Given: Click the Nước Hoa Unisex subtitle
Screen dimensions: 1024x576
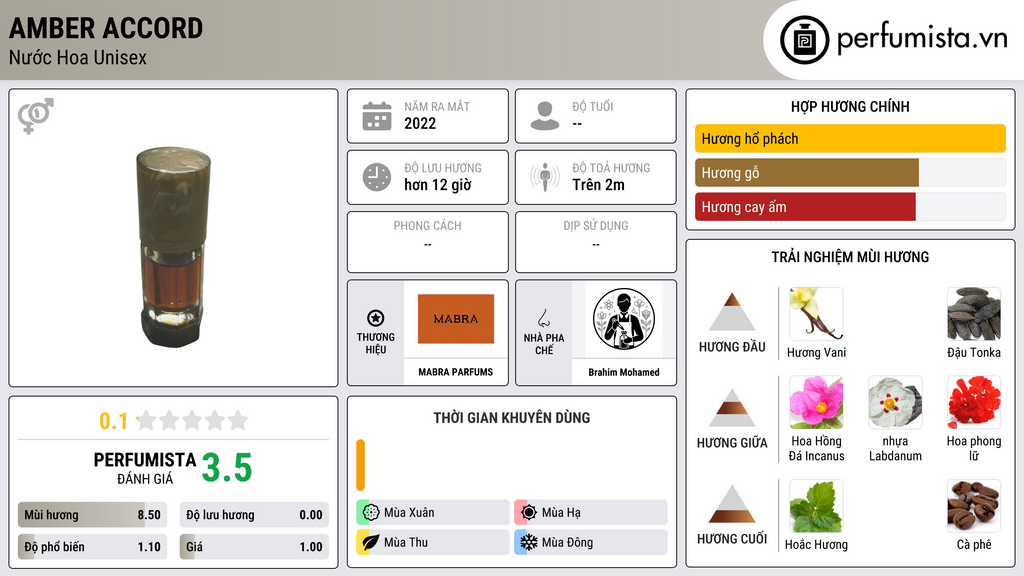Looking at the screenshot, I should click(x=78, y=57).
